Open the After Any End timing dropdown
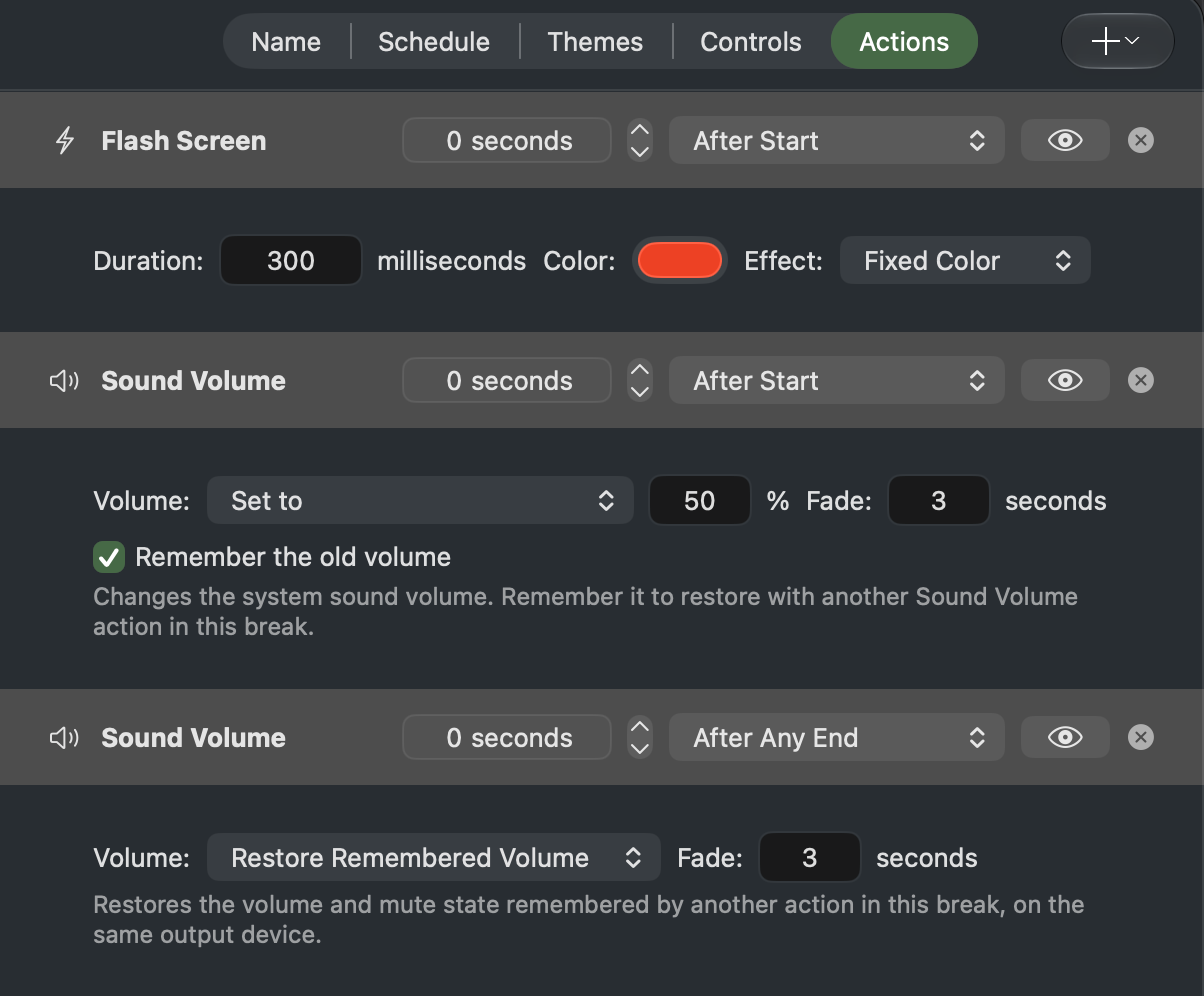1204x996 pixels. point(836,738)
